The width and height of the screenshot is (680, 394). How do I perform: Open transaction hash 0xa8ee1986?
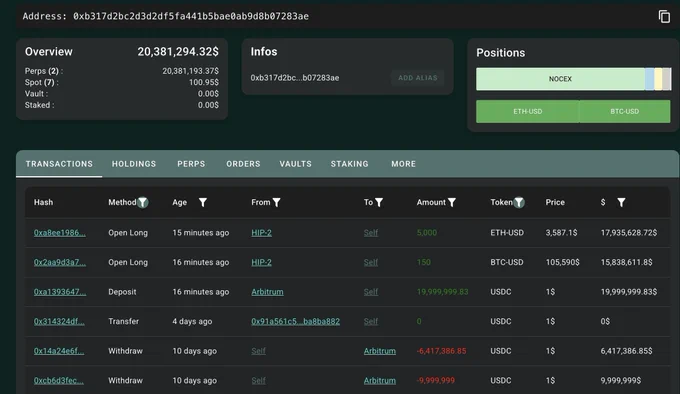pos(59,233)
